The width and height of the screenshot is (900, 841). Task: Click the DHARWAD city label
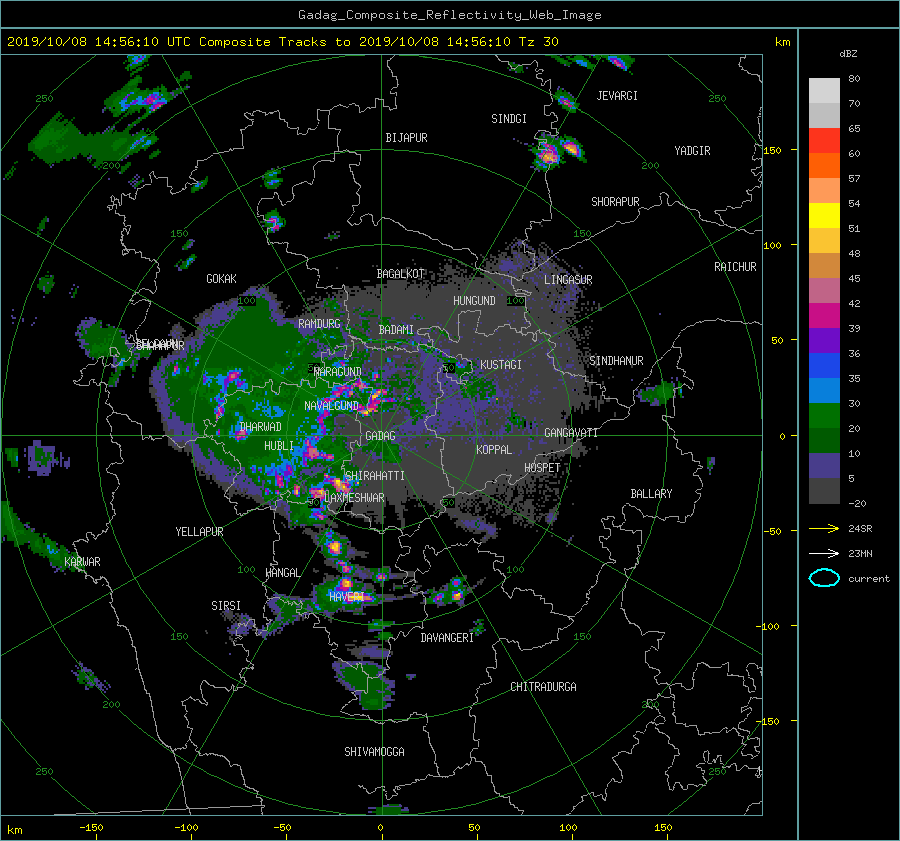(x=261, y=427)
